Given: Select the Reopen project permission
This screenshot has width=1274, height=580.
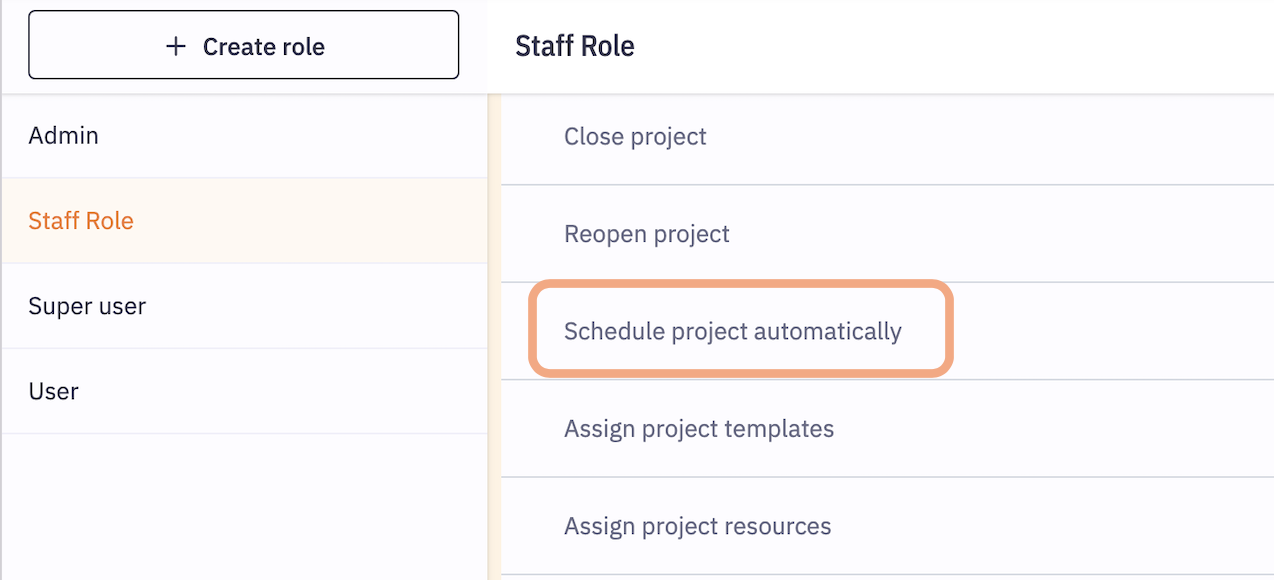Looking at the screenshot, I should click(x=647, y=234).
